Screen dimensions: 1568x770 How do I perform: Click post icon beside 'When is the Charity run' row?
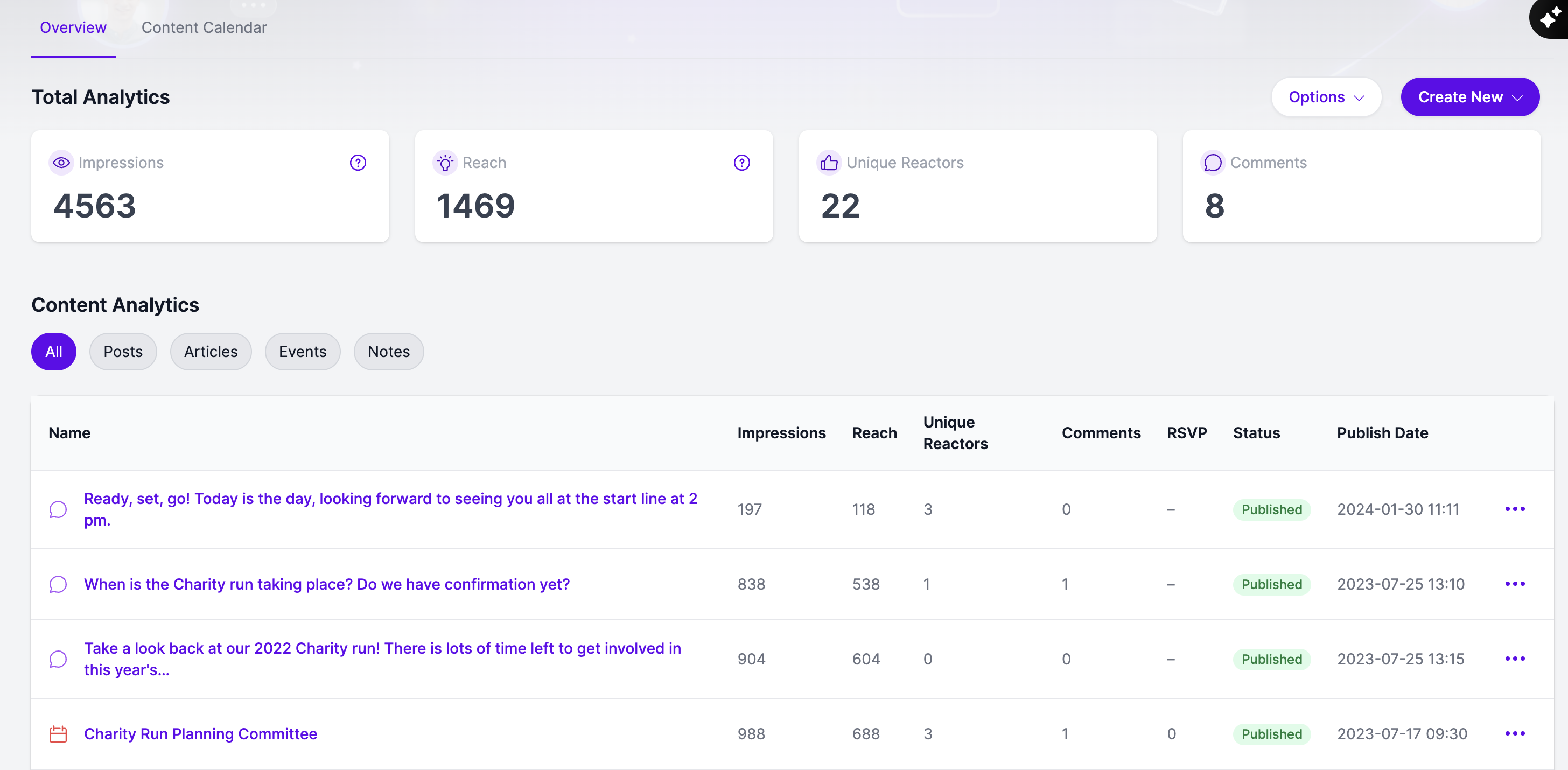[x=58, y=584]
